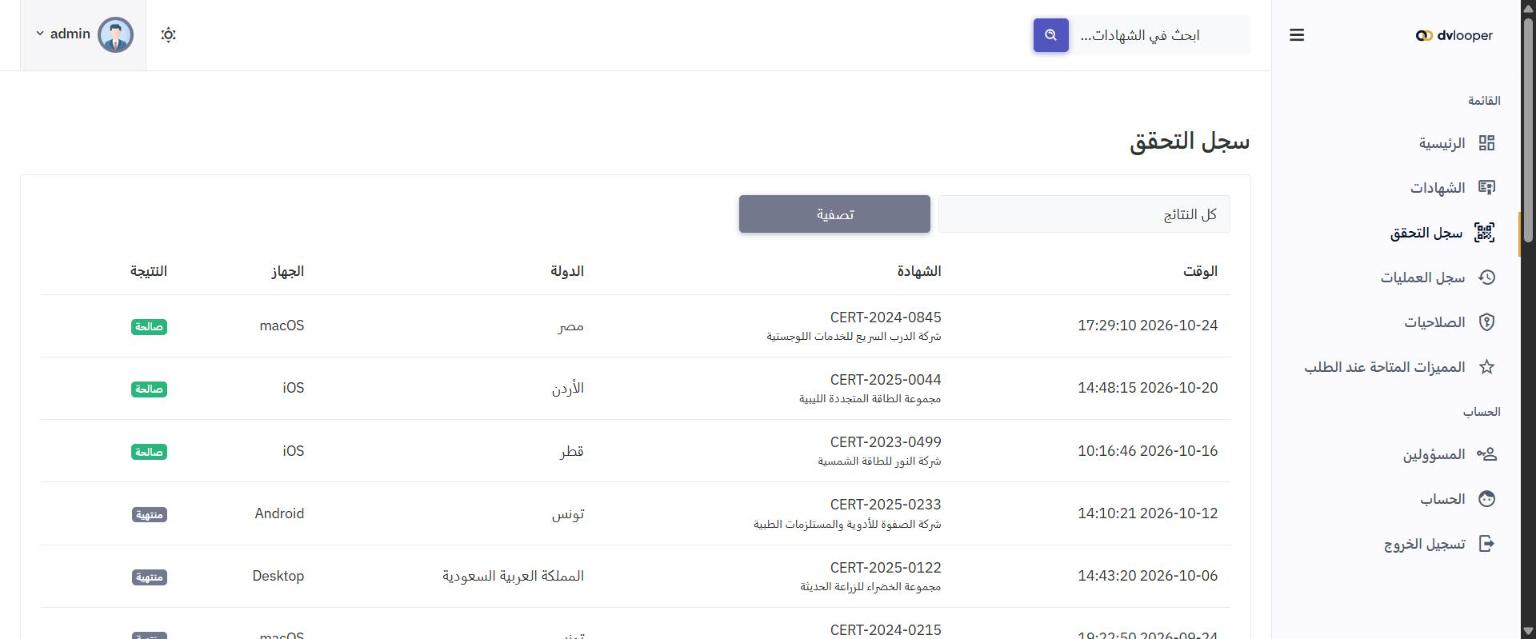The width and height of the screenshot is (1536, 639).
Task: Click certificate CERT-2025-0233
Action: pyautogui.click(x=885, y=505)
